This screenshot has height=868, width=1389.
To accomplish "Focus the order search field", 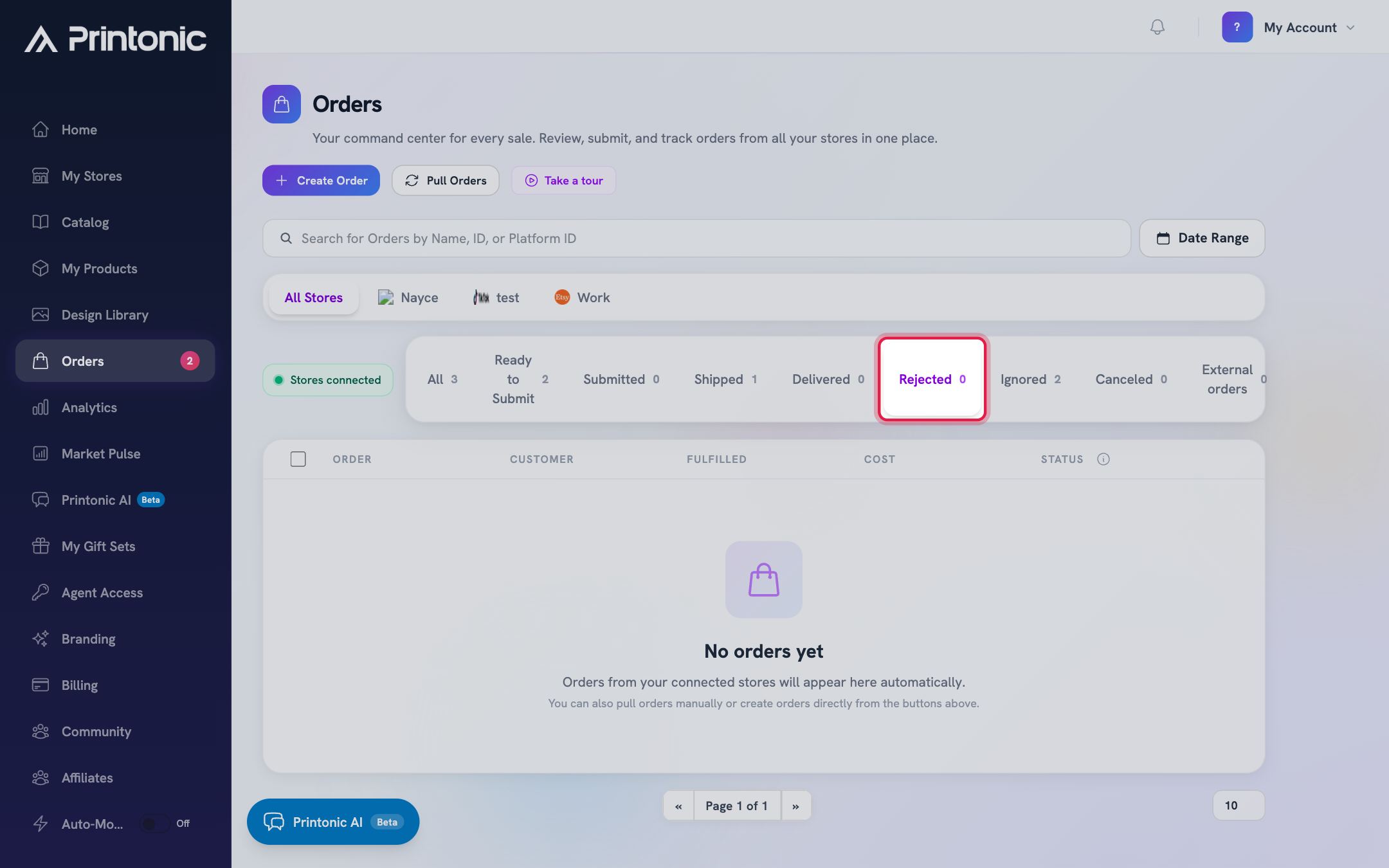I will 696,239.
